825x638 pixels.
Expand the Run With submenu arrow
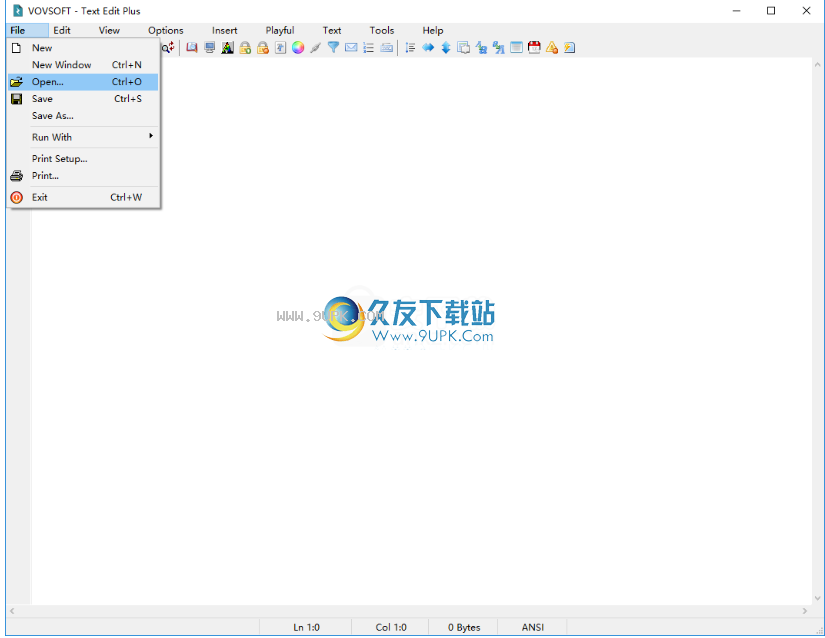click(x=150, y=136)
